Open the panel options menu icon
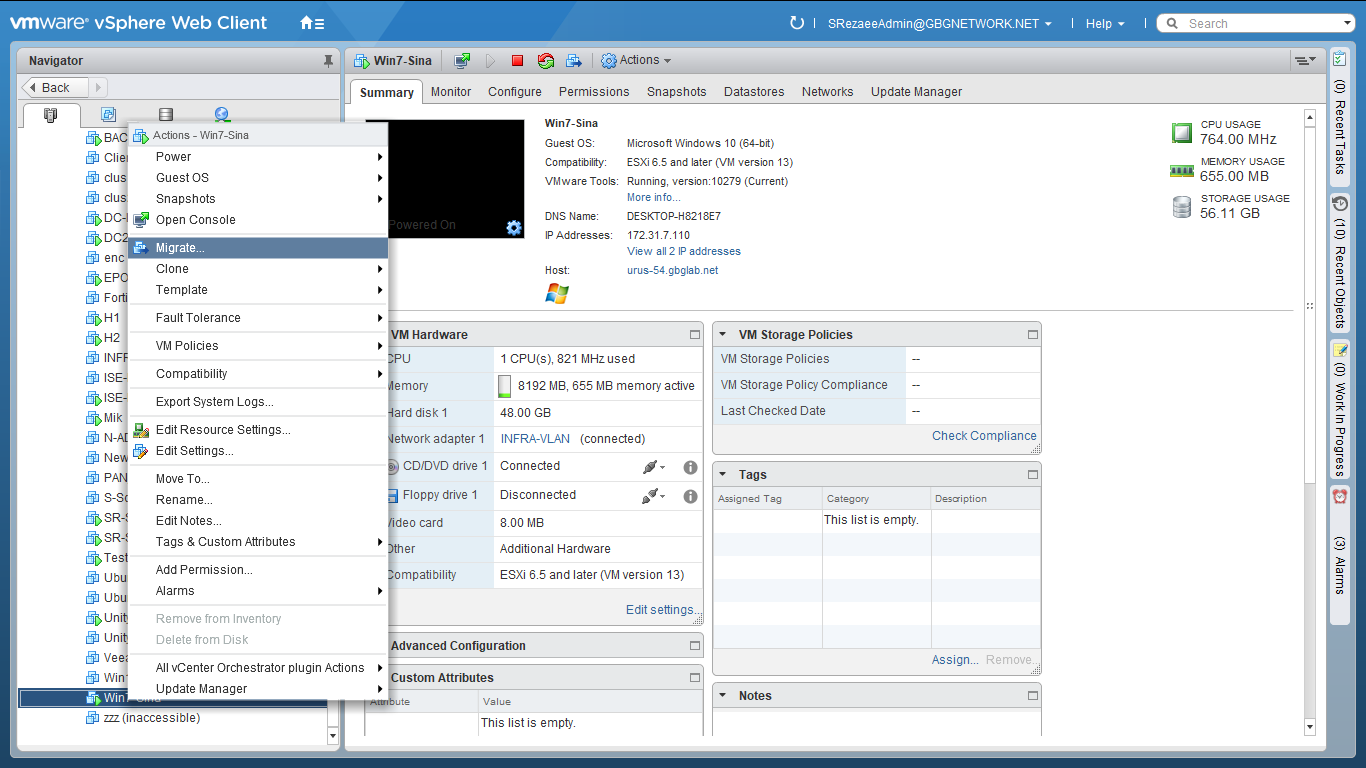1366x768 pixels. (x=1304, y=61)
